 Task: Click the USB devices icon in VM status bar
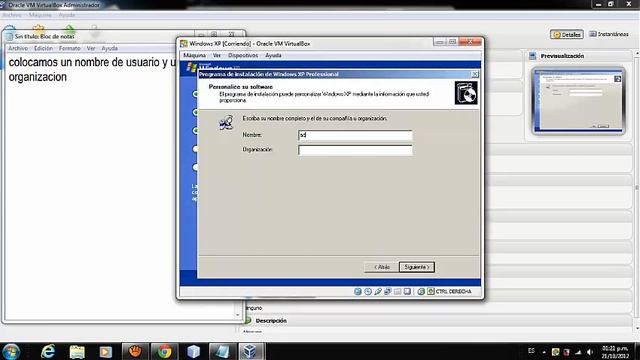tap(378, 291)
